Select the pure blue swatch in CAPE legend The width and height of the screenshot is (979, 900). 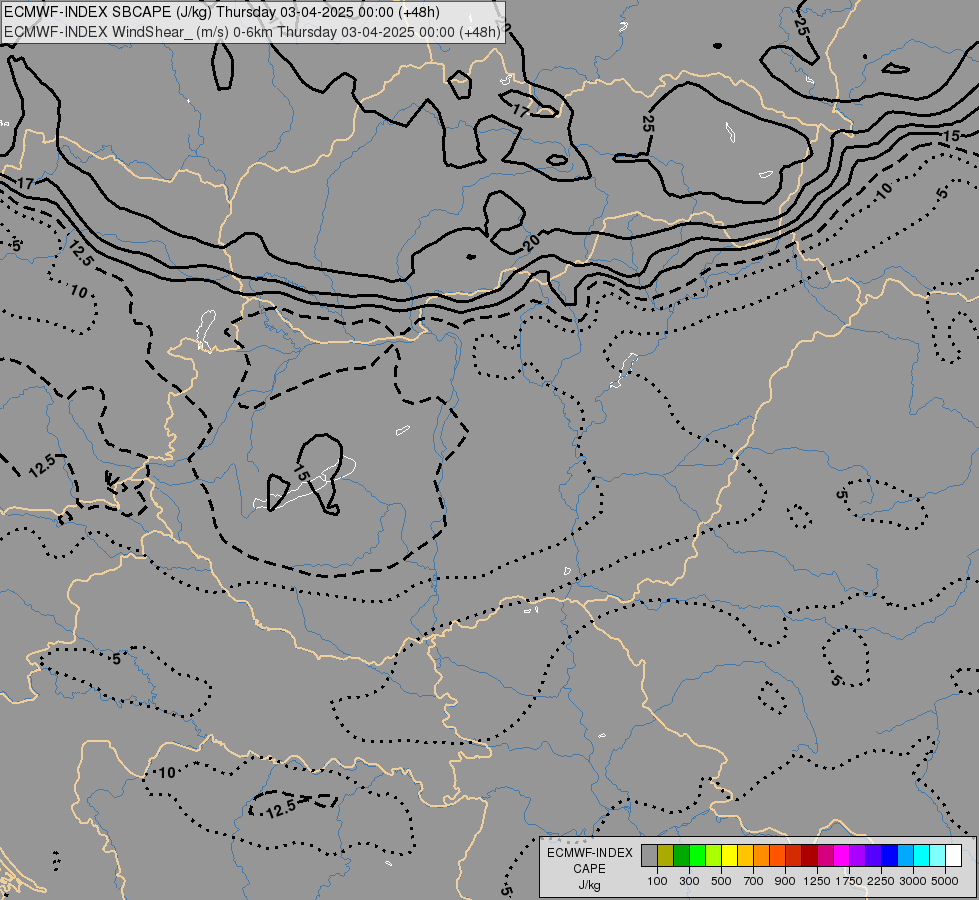tap(889, 855)
